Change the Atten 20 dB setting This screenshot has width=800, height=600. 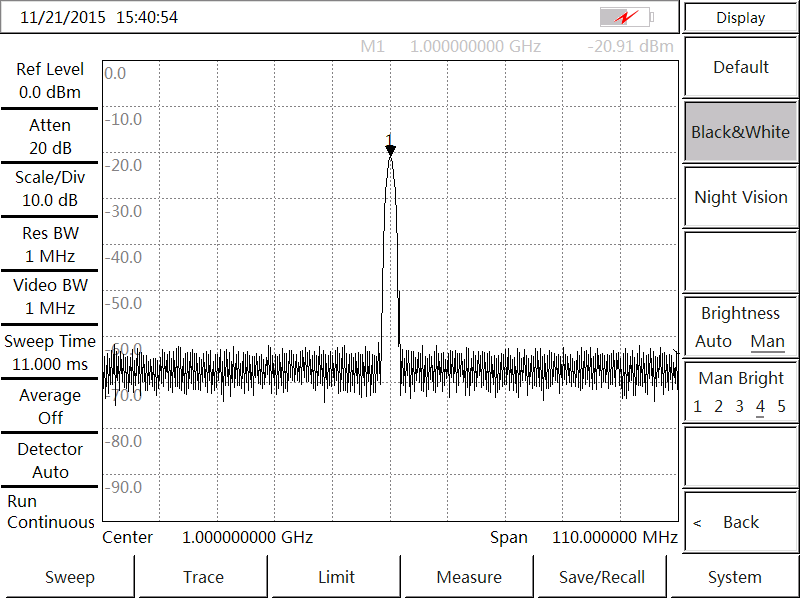(50, 136)
